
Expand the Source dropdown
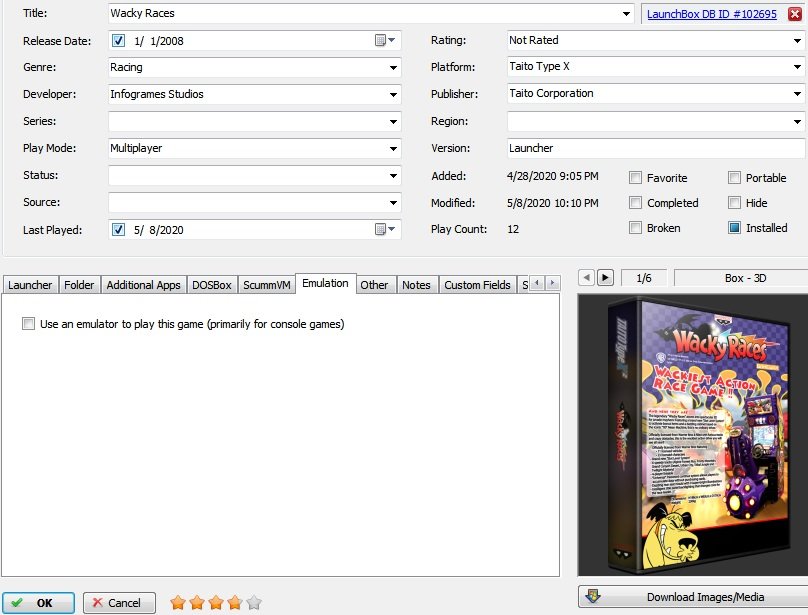[x=393, y=203]
